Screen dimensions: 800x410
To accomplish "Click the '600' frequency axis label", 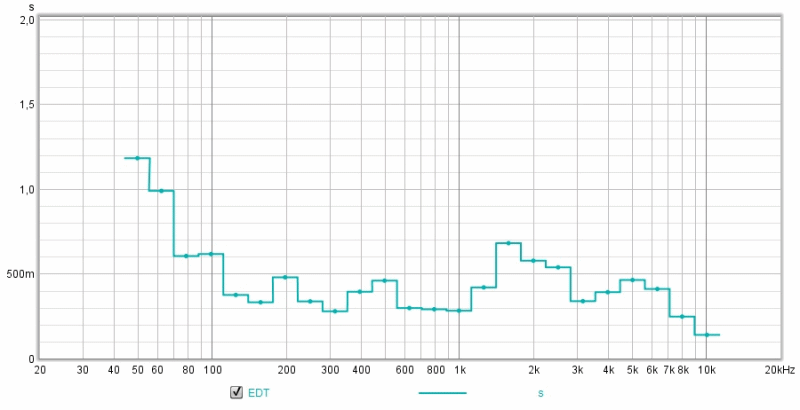I will pos(405,370).
